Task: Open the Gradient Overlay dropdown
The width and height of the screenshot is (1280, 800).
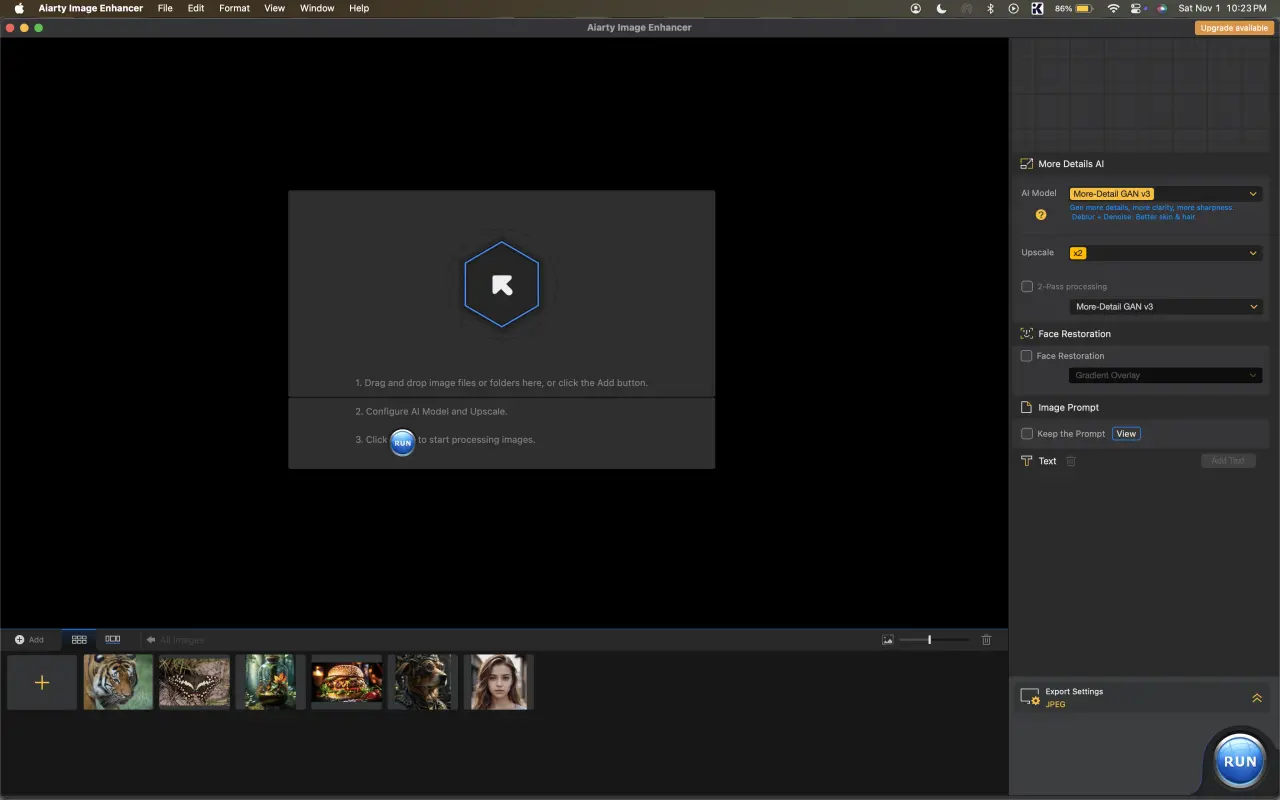Action: click(1165, 376)
